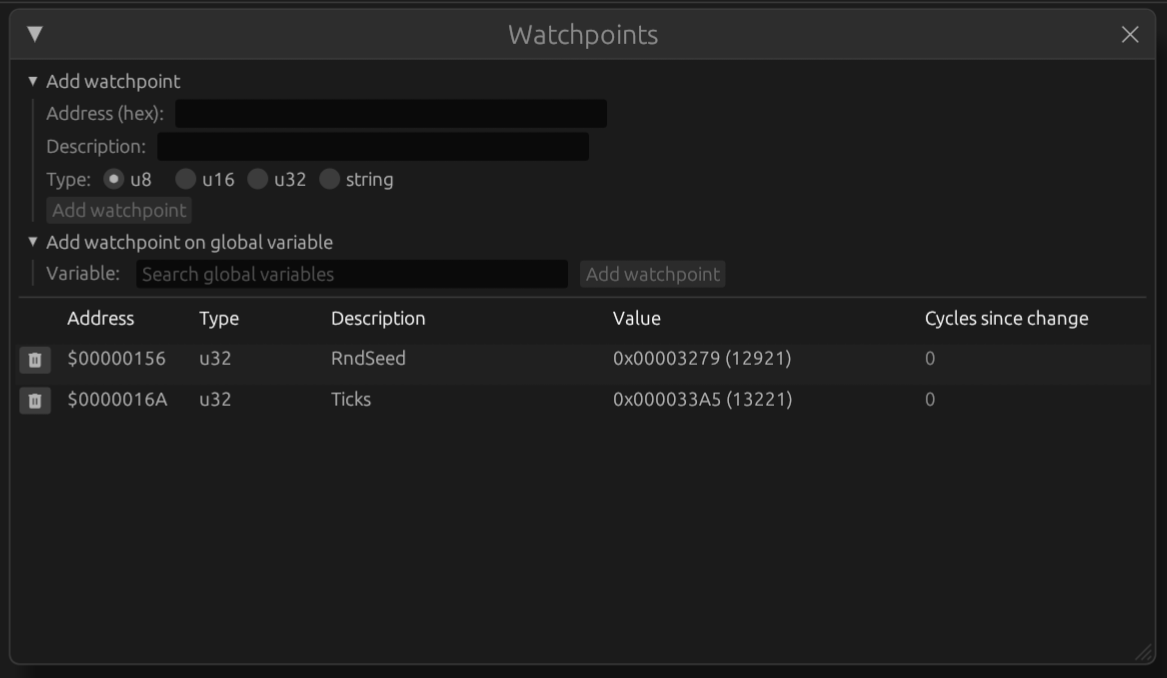Image resolution: width=1167 pixels, height=678 pixels.
Task: Select the u16 watchpoint type
Action: click(x=185, y=179)
